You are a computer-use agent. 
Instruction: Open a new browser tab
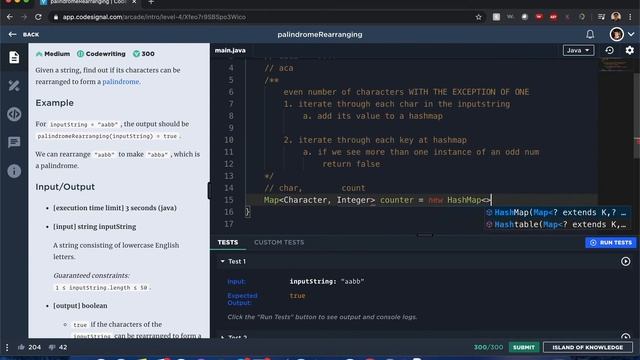(x=151, y=2)
